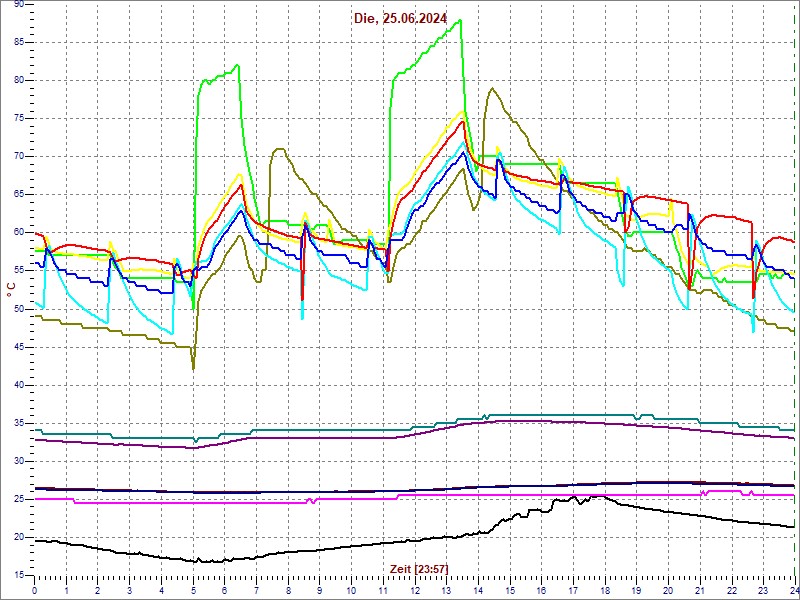Click hour 3 on the time axis
This screenshot has width=800, height=600.
click(130, 591)
